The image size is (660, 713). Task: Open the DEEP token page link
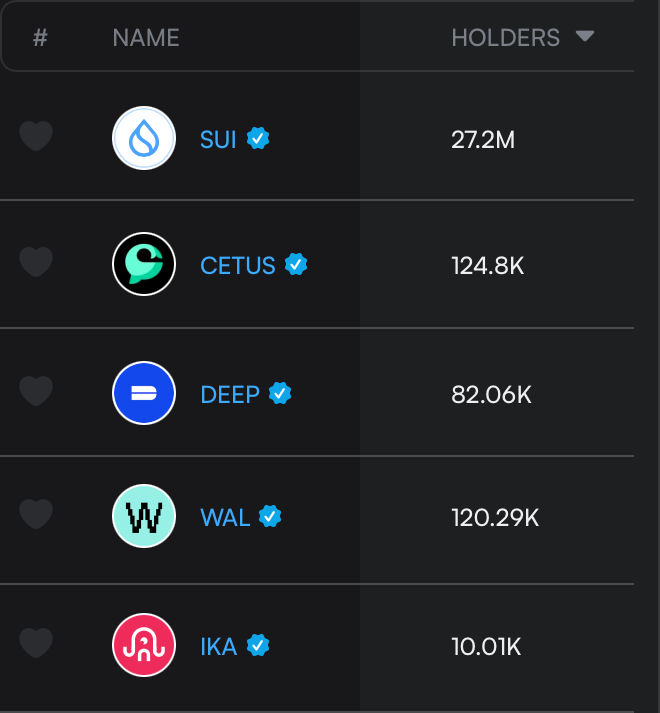tap(230, 394)
